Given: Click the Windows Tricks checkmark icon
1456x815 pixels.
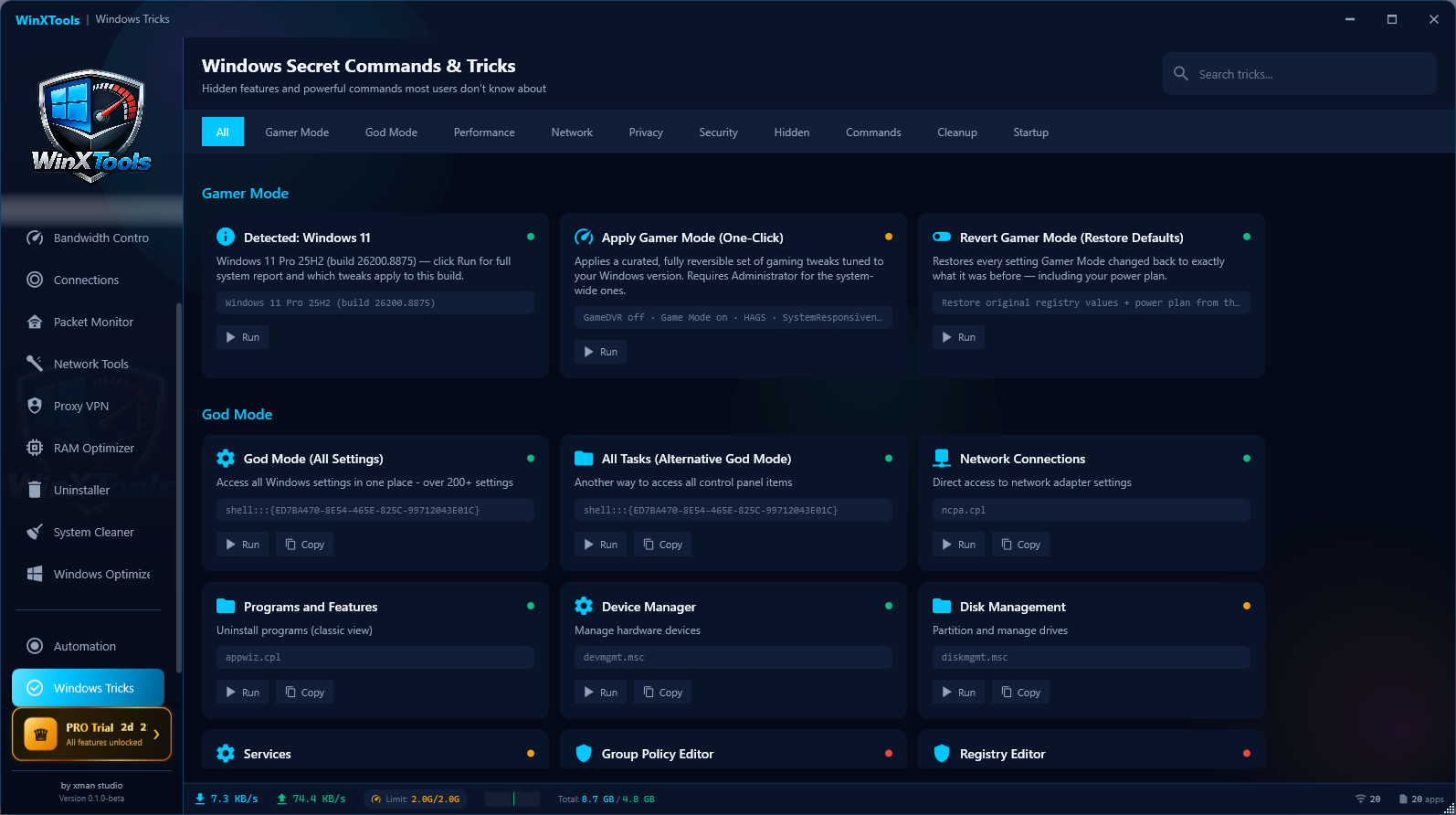Looking at the screenshot, I should coord(35,688).
